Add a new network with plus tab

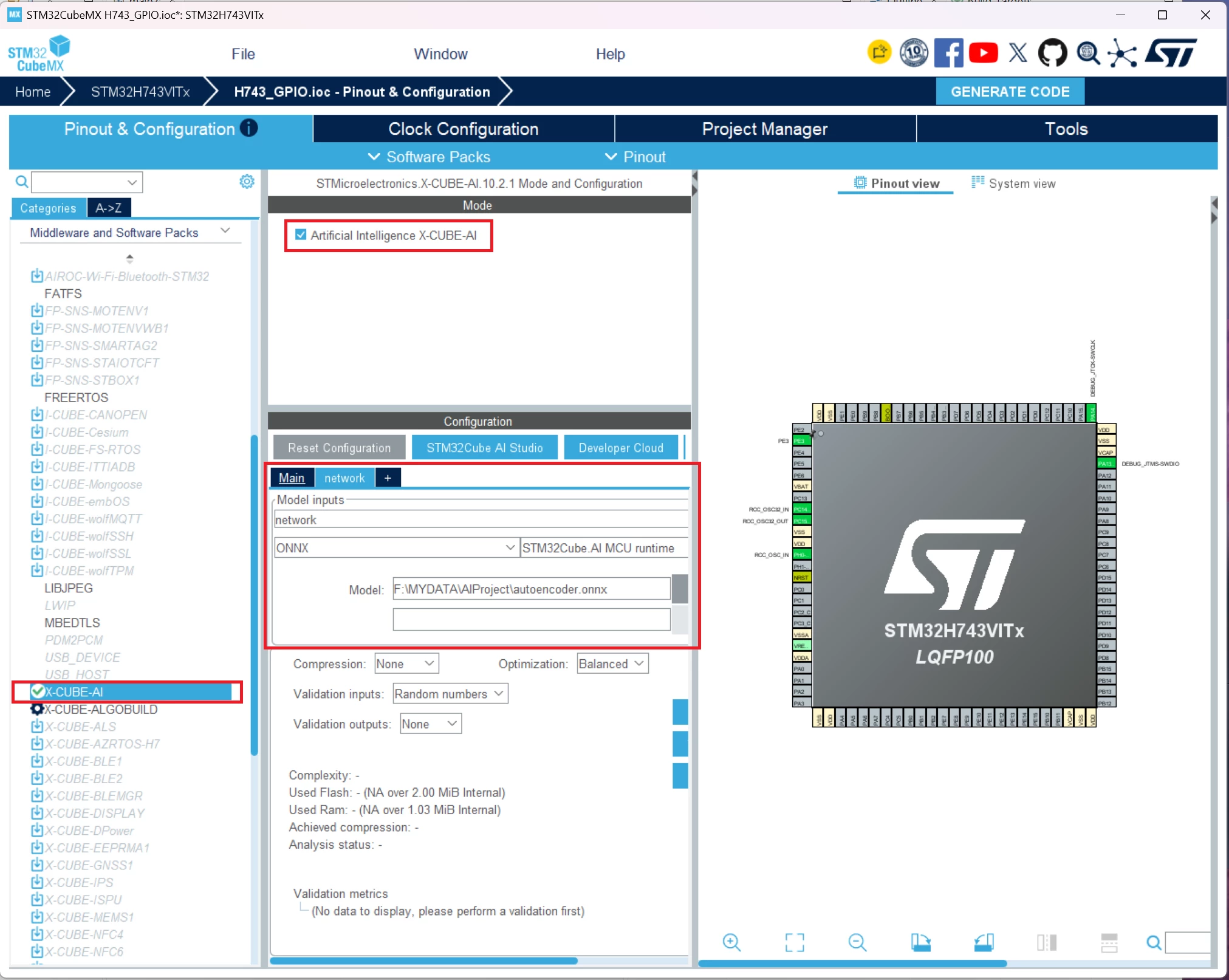tap(388, 478)
